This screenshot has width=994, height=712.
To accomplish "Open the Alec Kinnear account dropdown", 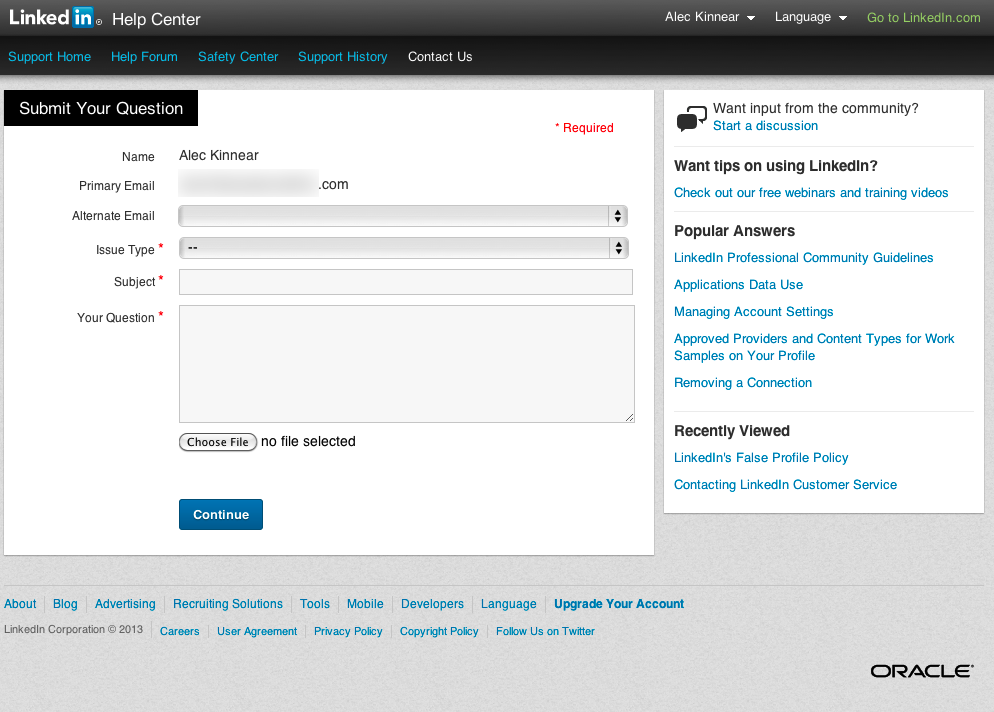I will click(709, 17).
